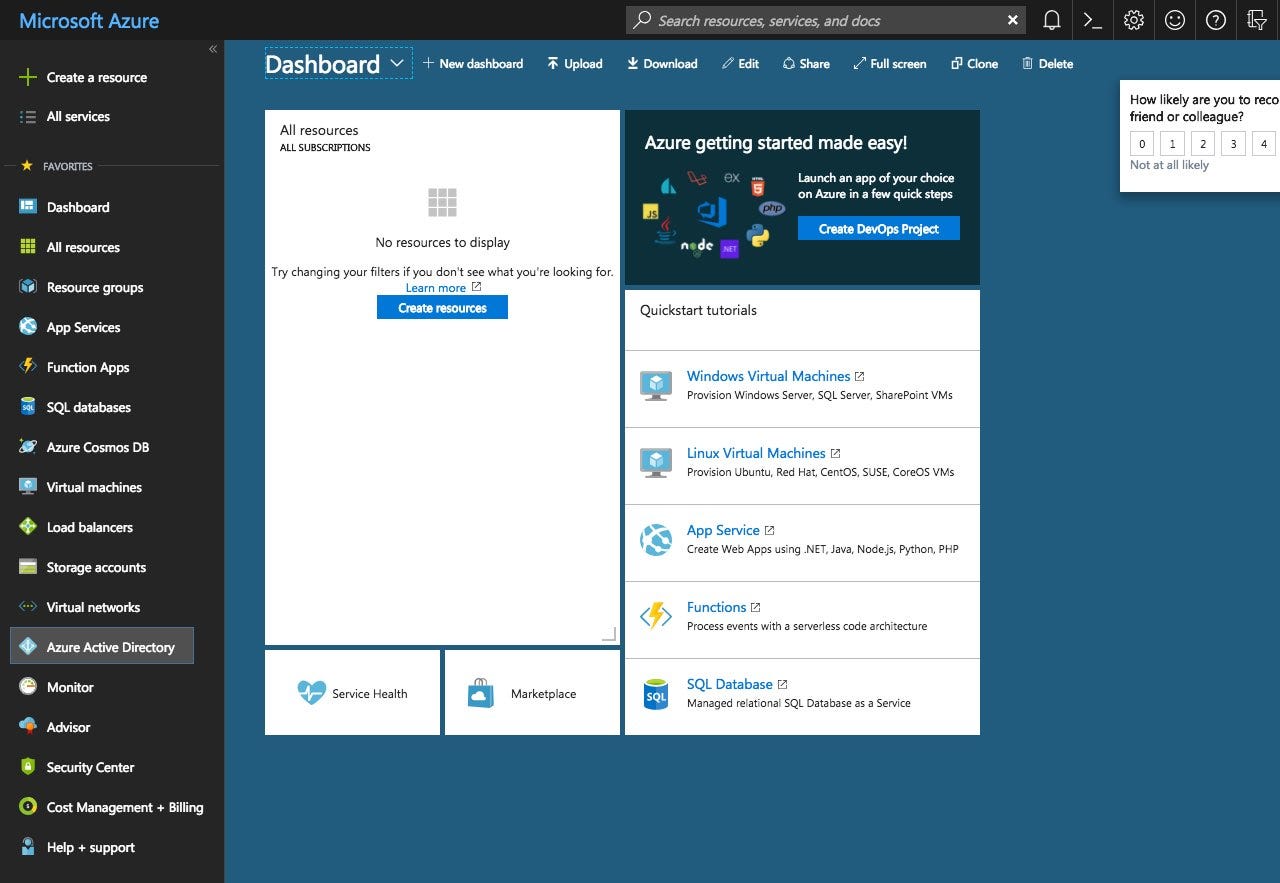The height and width of the screenshot is (883, 1280).
Task: Open the Learn more link
Action: [x=436, y=288]
